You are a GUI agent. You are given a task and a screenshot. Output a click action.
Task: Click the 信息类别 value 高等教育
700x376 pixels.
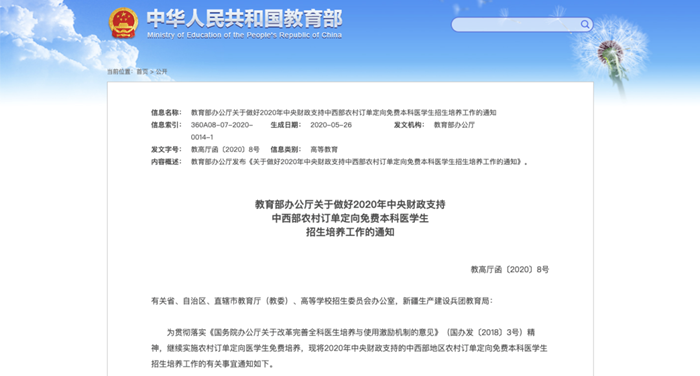pos(324,150)
